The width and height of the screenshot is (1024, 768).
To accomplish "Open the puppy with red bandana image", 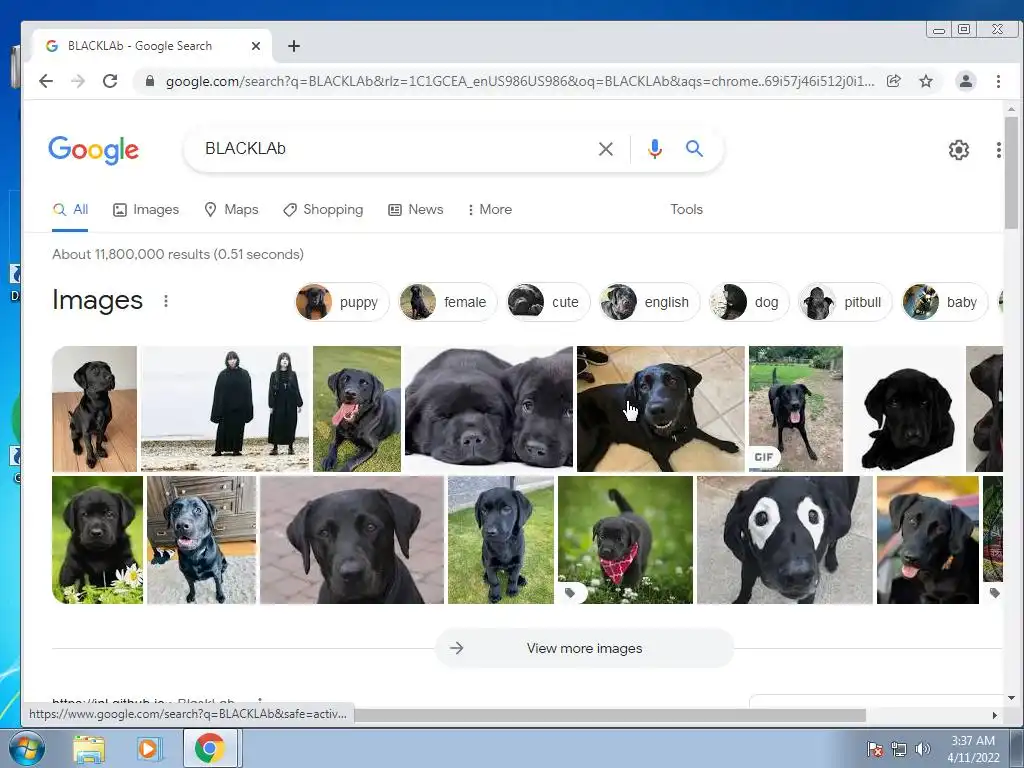I will (x=626, y=540).
